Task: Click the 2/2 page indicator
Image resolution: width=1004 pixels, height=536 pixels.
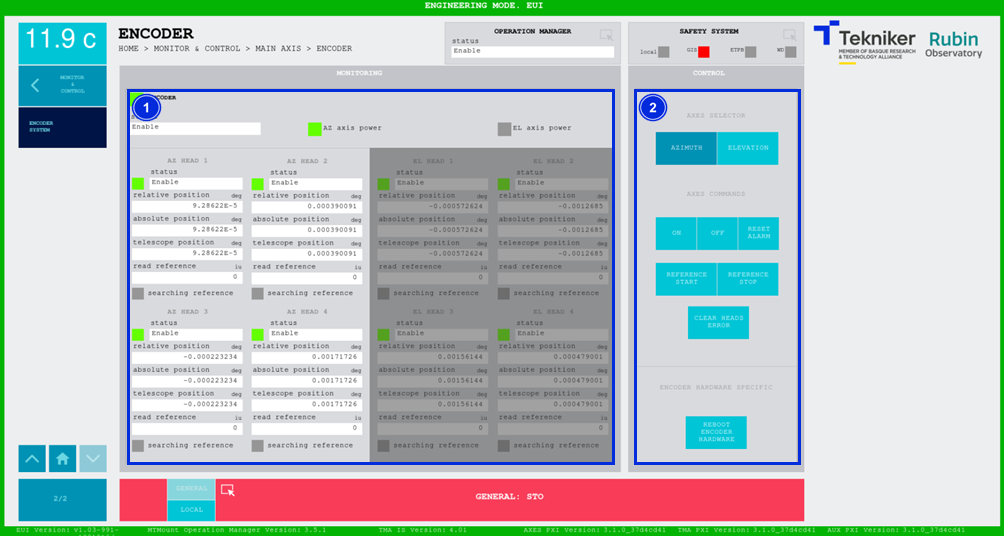Action: pyautogui.click(x=63, y=499)
